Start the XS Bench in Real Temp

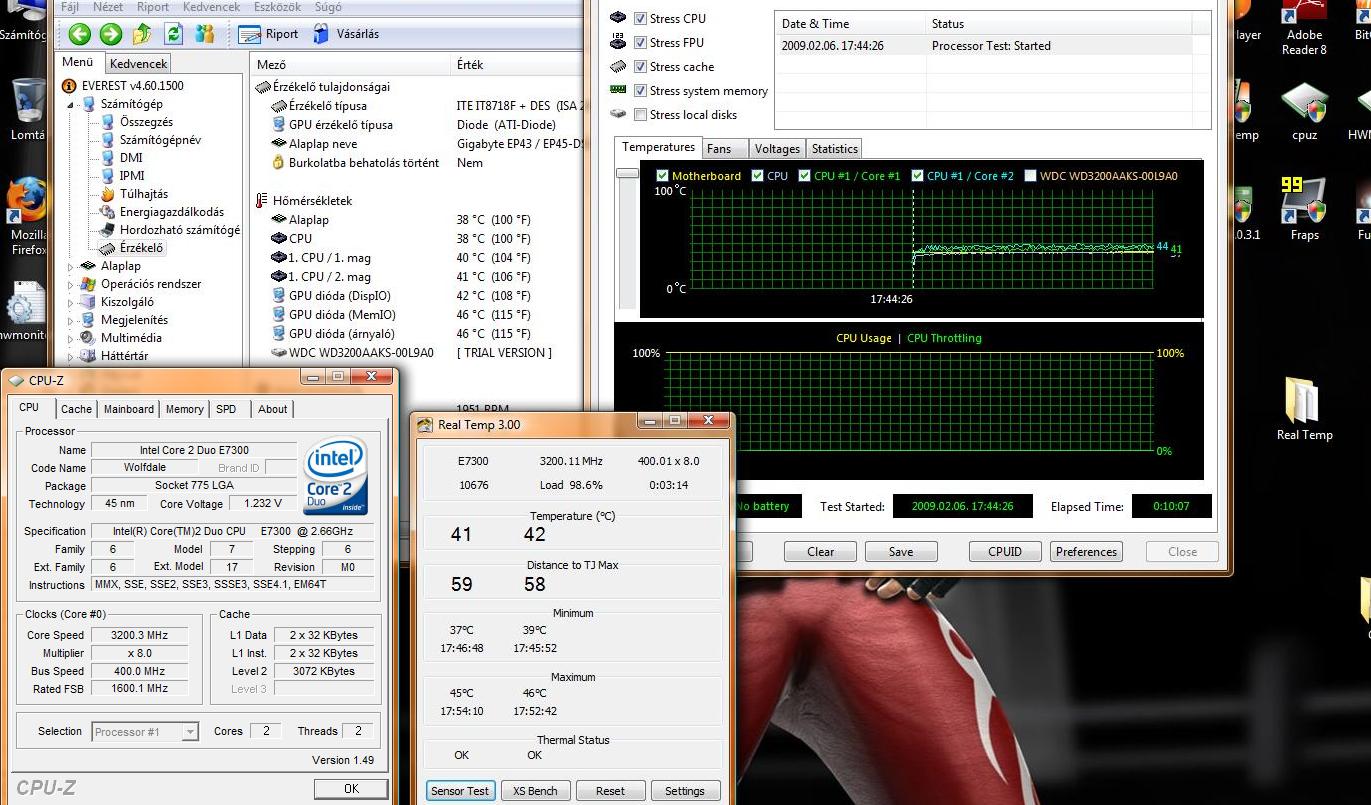[x=535, y=790]
